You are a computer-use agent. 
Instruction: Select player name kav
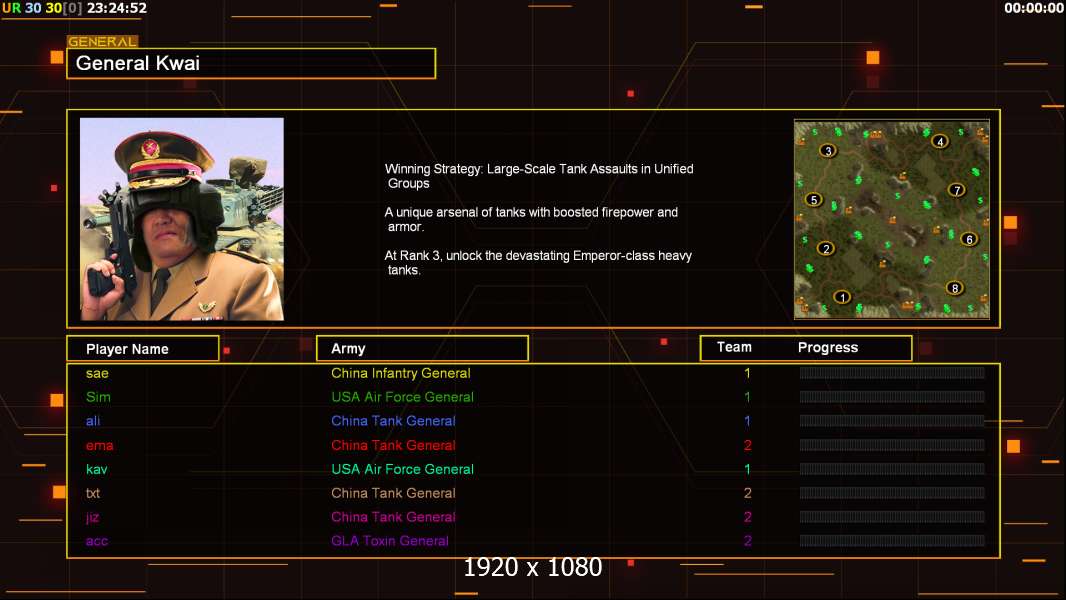pos(97,469)
